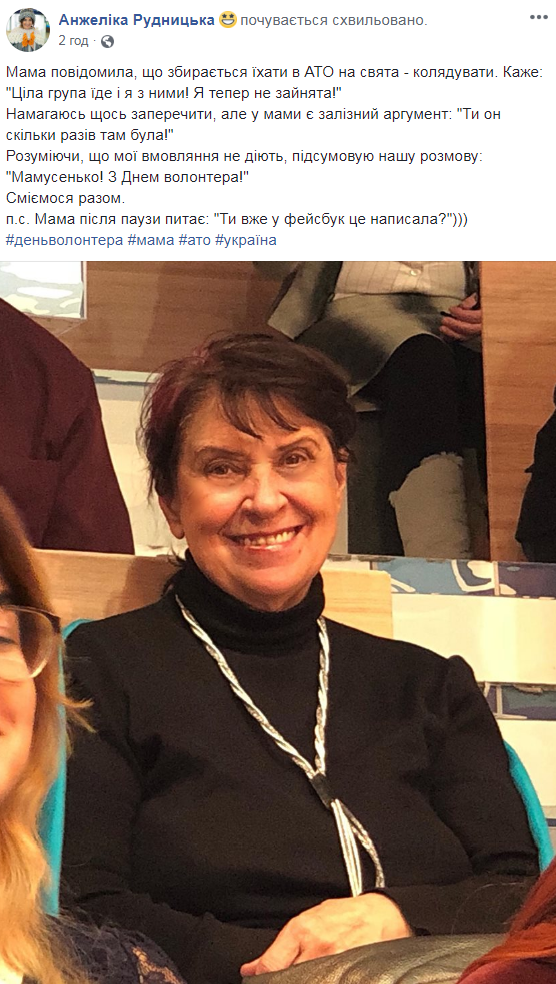Follow the #мама hashtag

[151, 240]
